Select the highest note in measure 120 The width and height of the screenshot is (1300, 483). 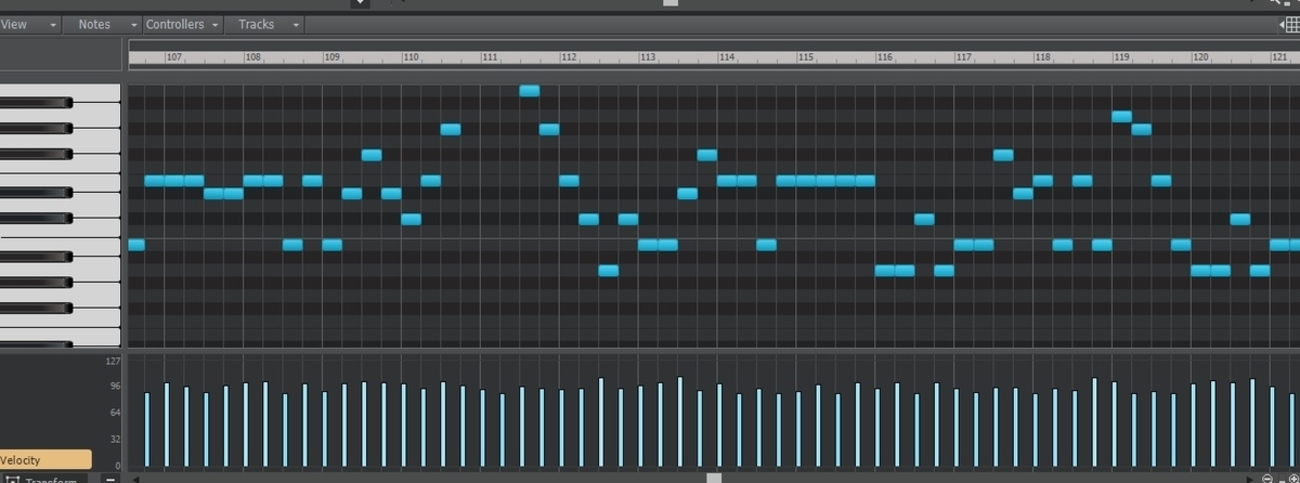click(x=1240, y=219)
